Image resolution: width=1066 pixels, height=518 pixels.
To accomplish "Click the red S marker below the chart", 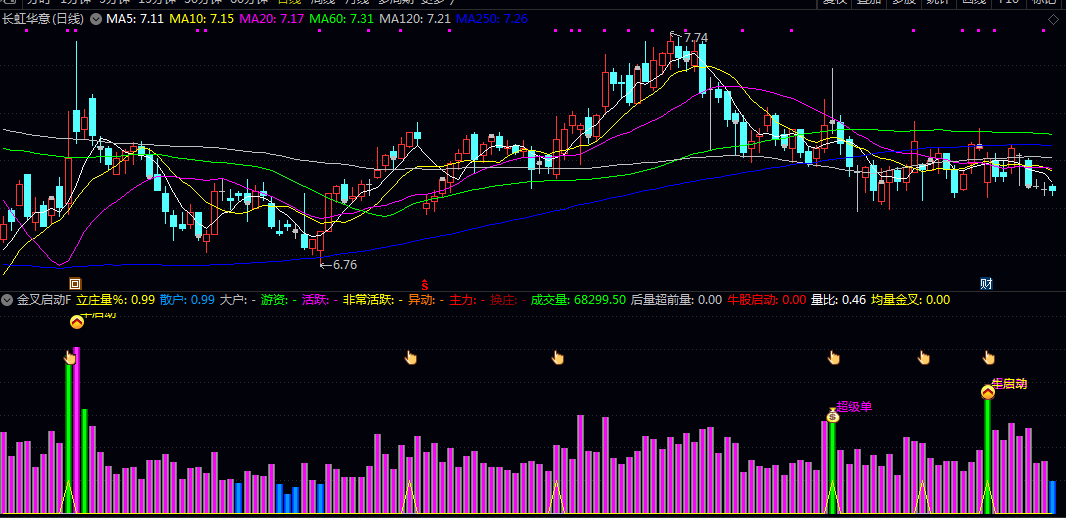I will point(425,283).
